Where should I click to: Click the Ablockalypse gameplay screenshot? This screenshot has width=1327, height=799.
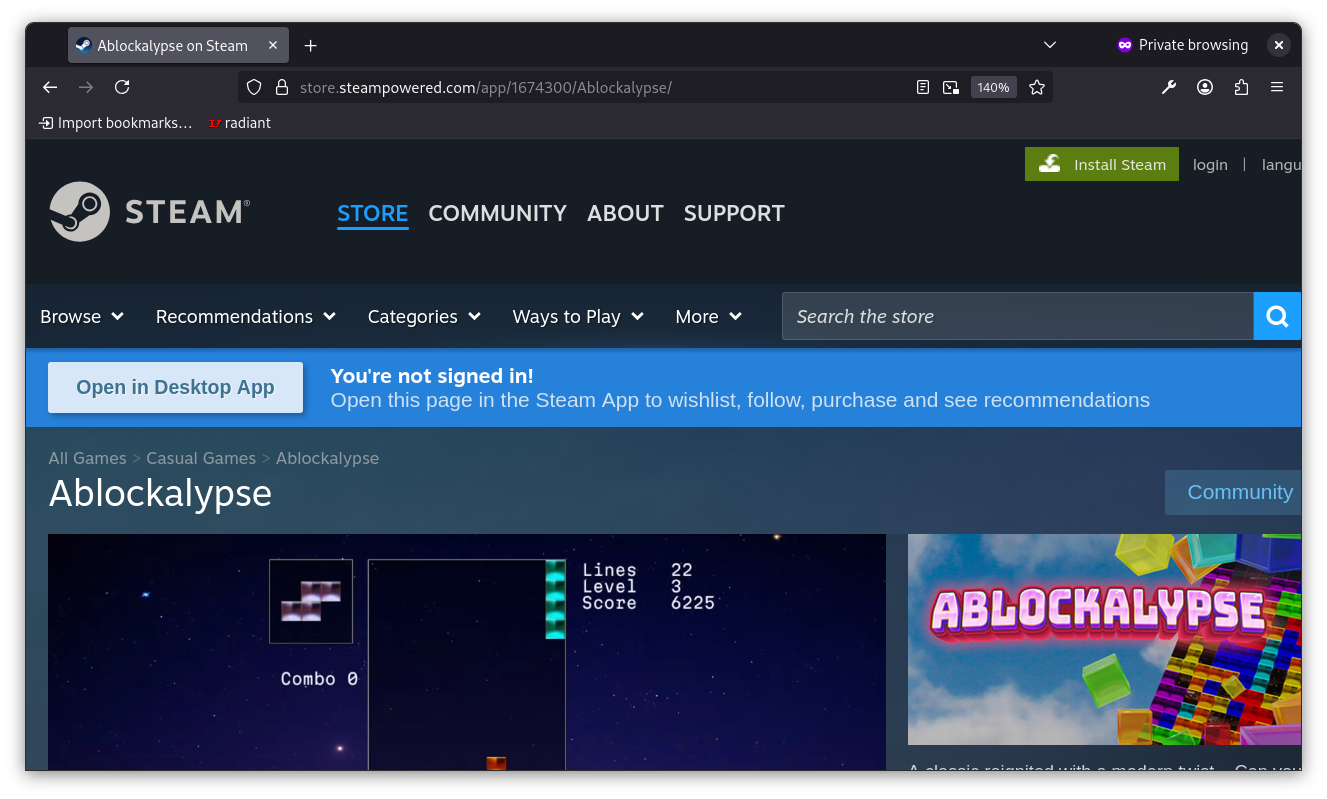pyautogui.click(x=467, y=652)
